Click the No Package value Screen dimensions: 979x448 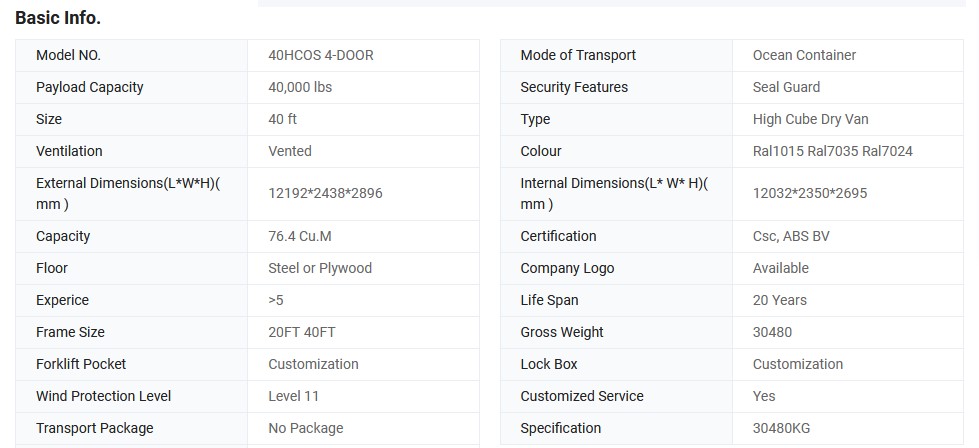(x=306, y=428)
